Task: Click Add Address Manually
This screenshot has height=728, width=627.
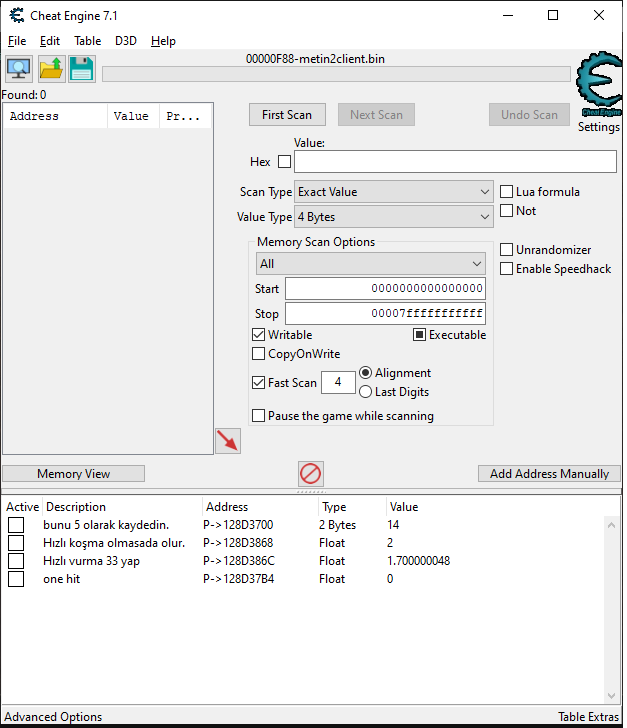Action: [549, 474]
